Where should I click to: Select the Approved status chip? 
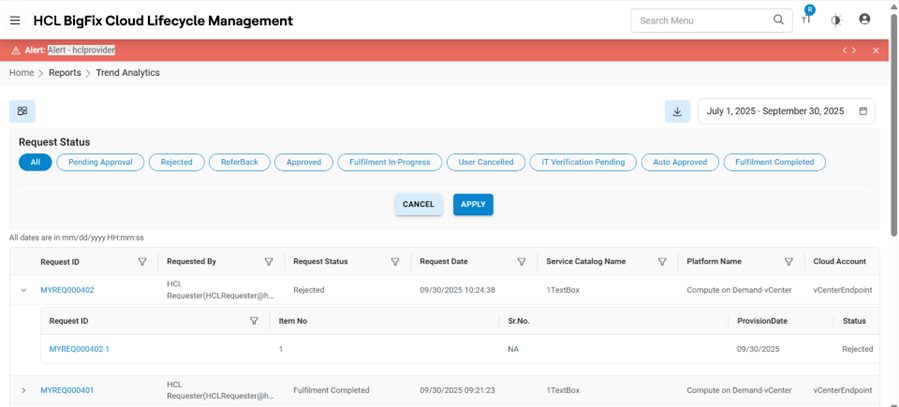click(x=304, y=162)
